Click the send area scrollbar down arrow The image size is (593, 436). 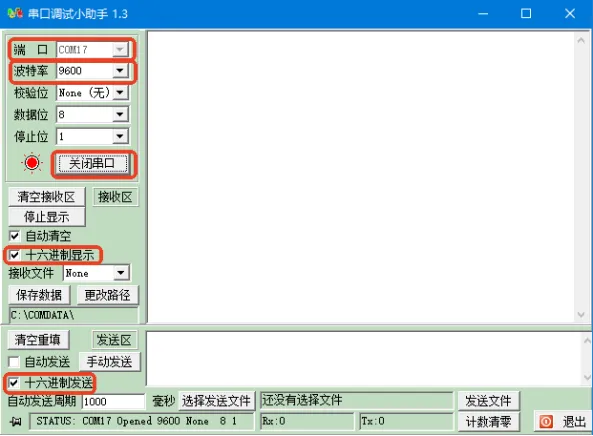tap(587, 377)
